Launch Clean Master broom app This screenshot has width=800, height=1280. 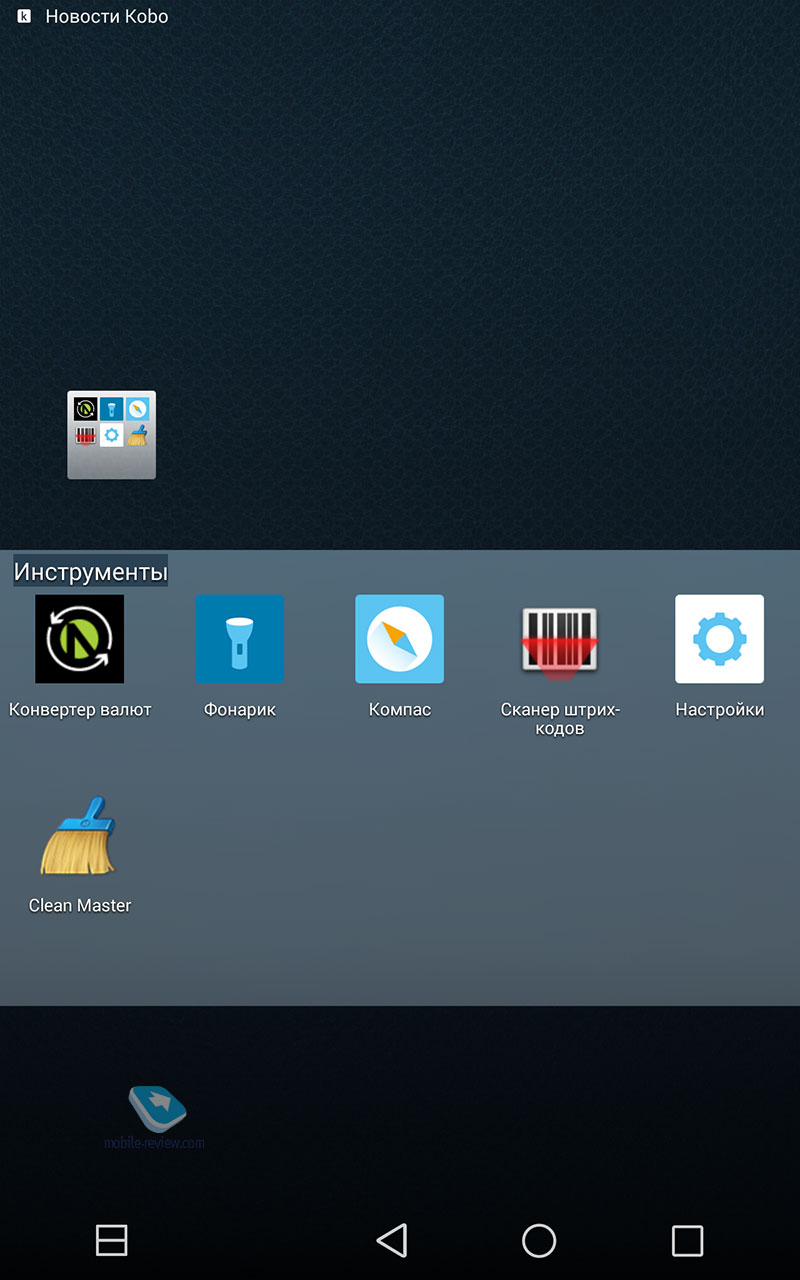click(80, 836)
